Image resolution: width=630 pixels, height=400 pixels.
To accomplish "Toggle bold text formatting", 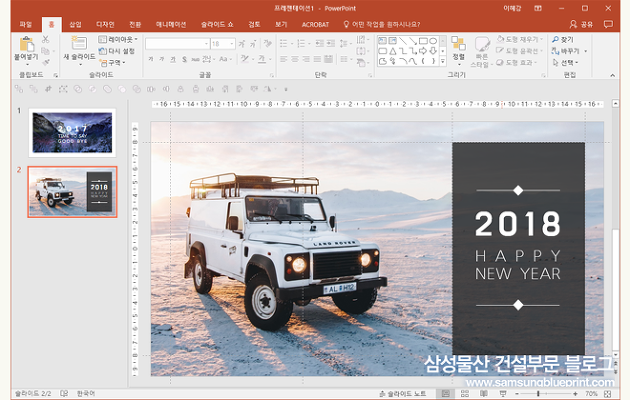I will point(151,59).
